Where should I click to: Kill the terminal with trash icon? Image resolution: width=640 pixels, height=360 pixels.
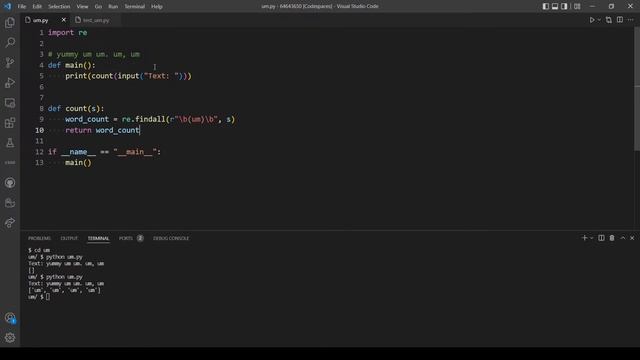pyautogui.click(x=612, y=238)
